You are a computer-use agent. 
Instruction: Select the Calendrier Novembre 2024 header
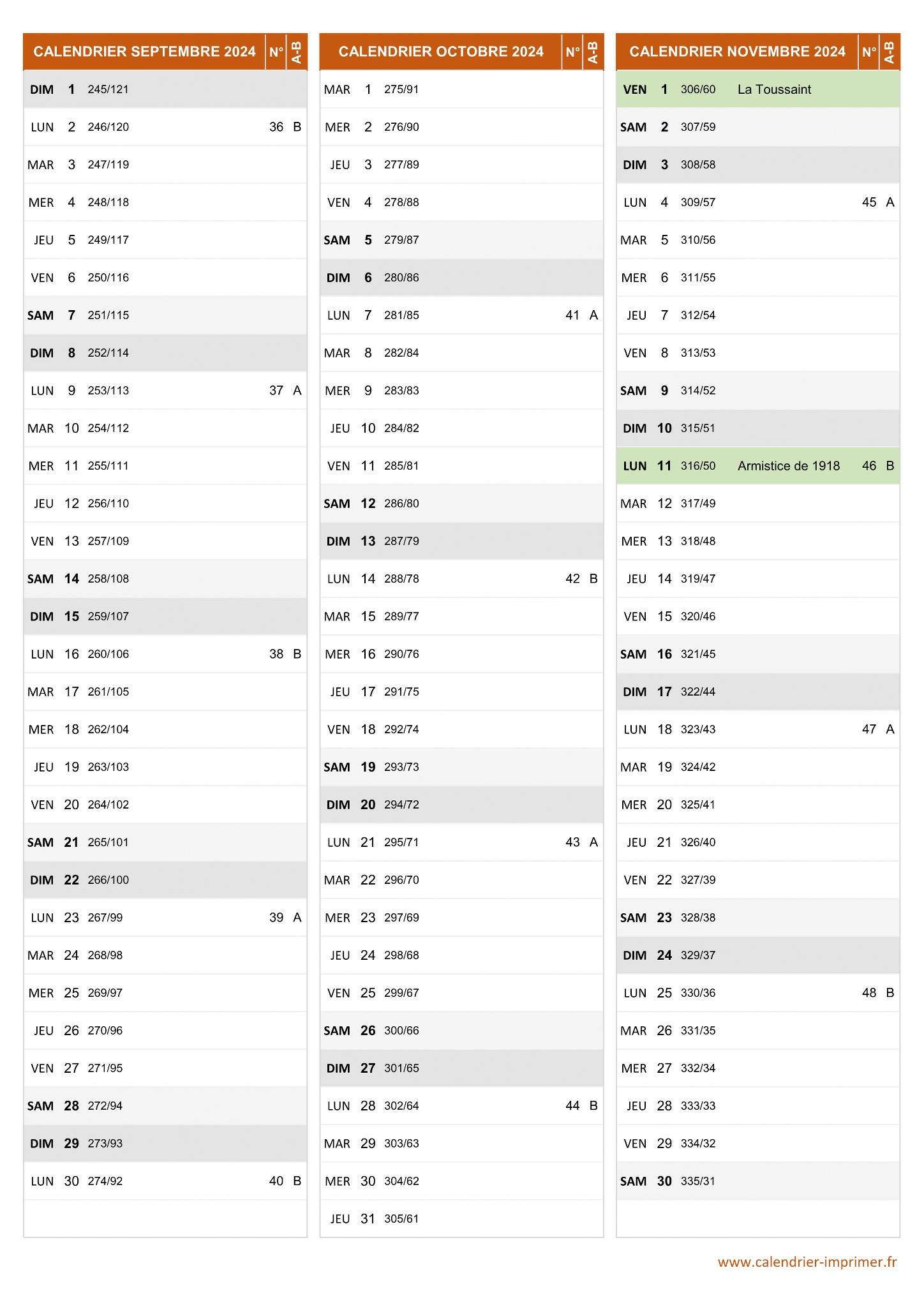point(737,52)
